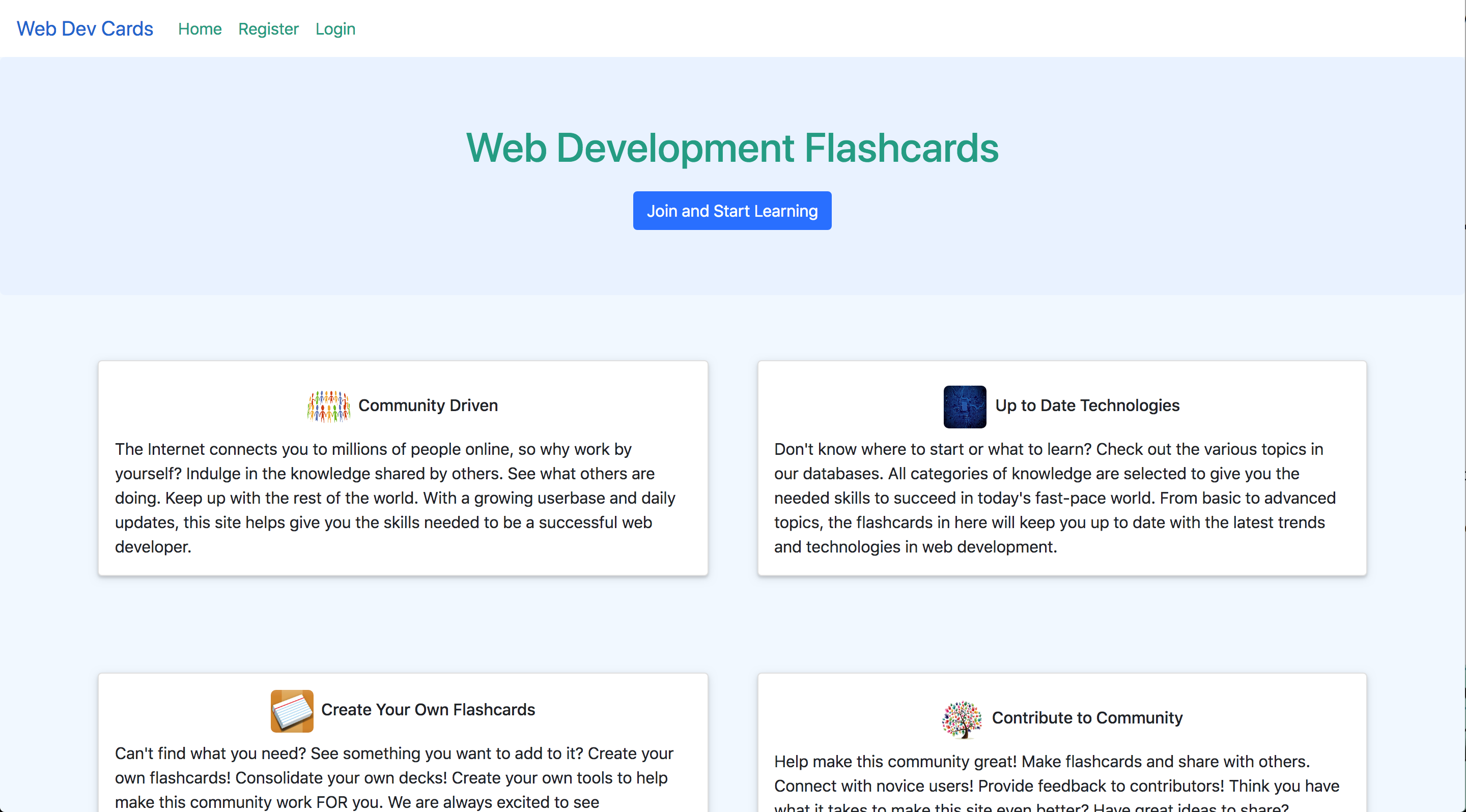Screen dimensions: 1466x812
Task: Click the Up to Date Technologies title
Action: point(1087,405)
